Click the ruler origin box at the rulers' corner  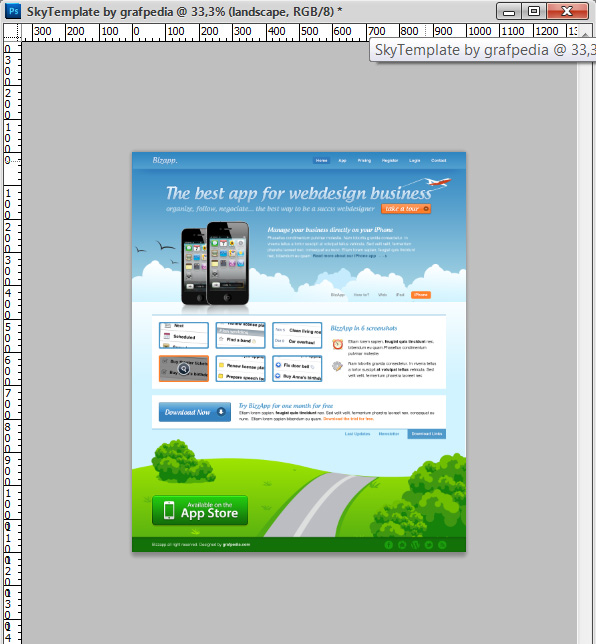(x=12, y=32)
